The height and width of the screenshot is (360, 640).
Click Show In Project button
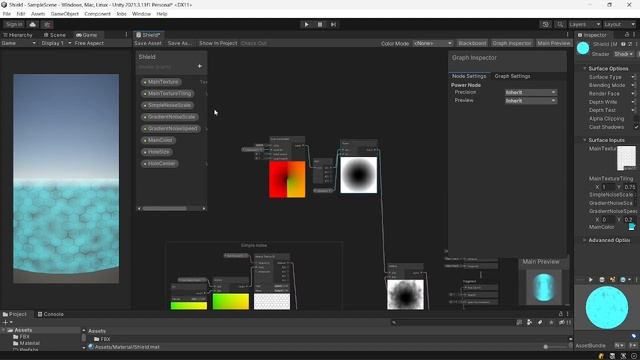(x=218, y=43)
